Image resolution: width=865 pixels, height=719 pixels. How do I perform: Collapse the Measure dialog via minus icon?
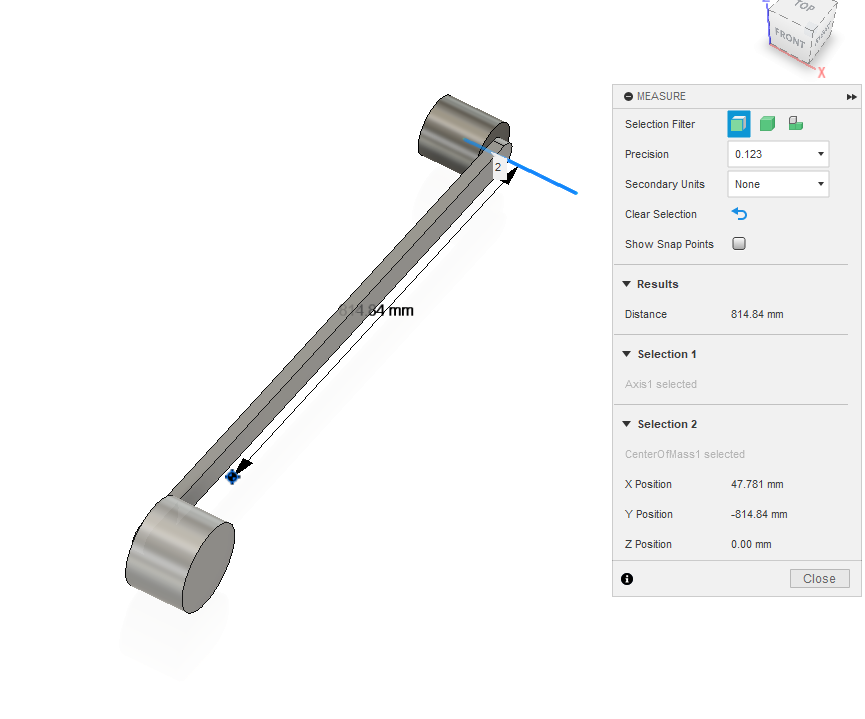pyautogui.click(x=628, y=97)
